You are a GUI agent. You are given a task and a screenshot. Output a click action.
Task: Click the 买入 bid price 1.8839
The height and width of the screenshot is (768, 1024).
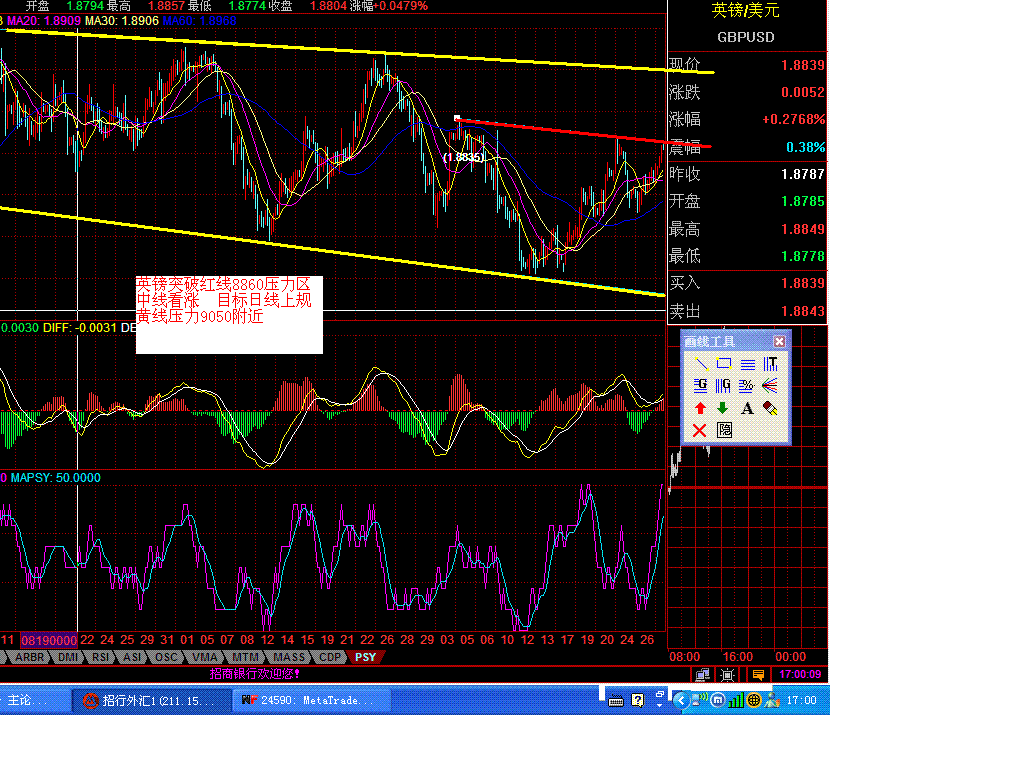tap(803, 283)
